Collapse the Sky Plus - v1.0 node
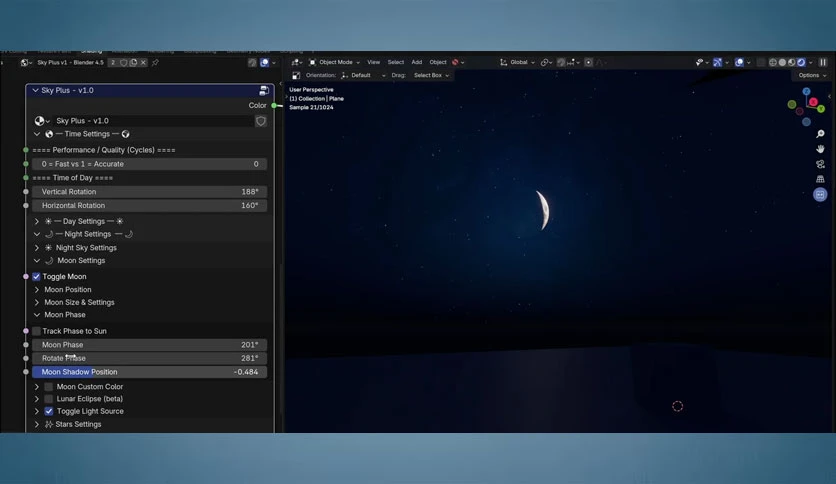Viewport: 836px width, 484px height. 35,90
